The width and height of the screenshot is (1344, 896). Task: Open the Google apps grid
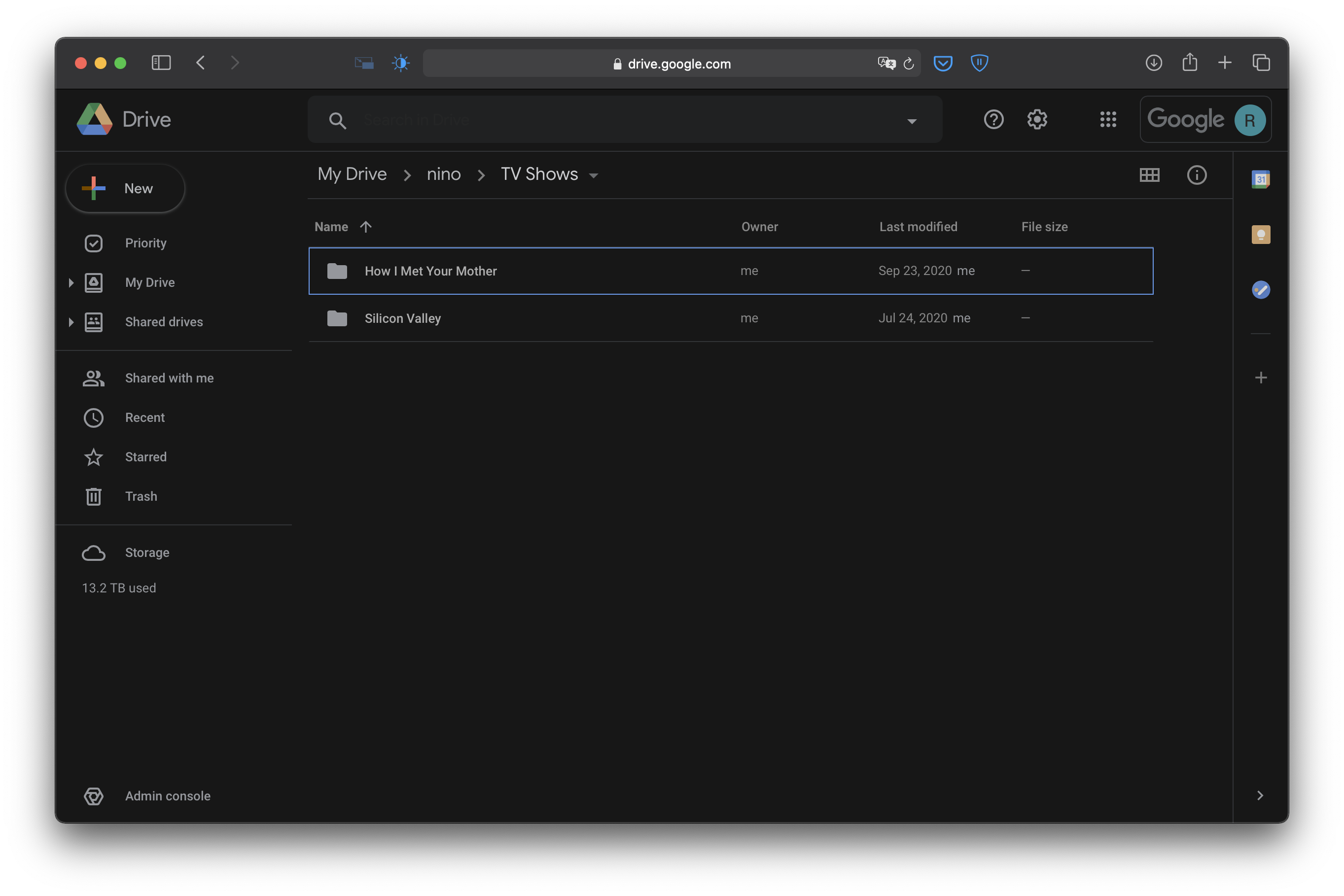pos(1108,119)
